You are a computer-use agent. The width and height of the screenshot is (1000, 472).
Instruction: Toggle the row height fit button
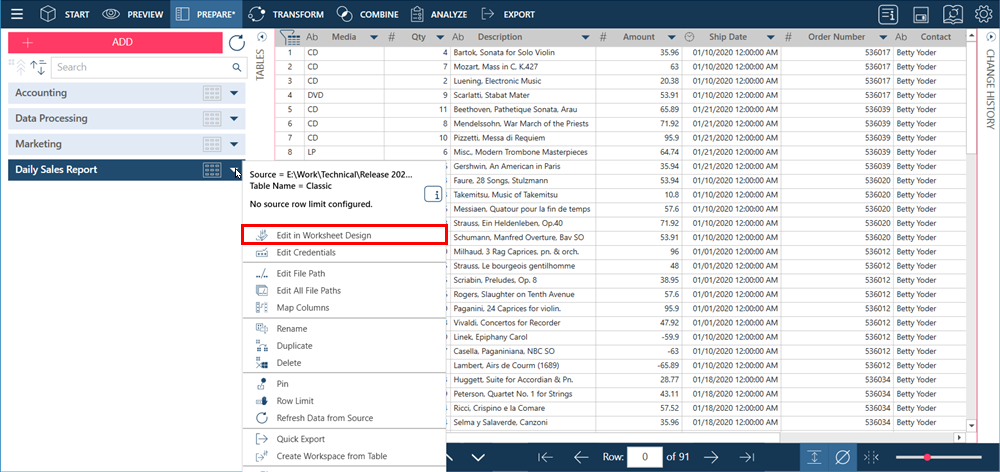point(814,457)
